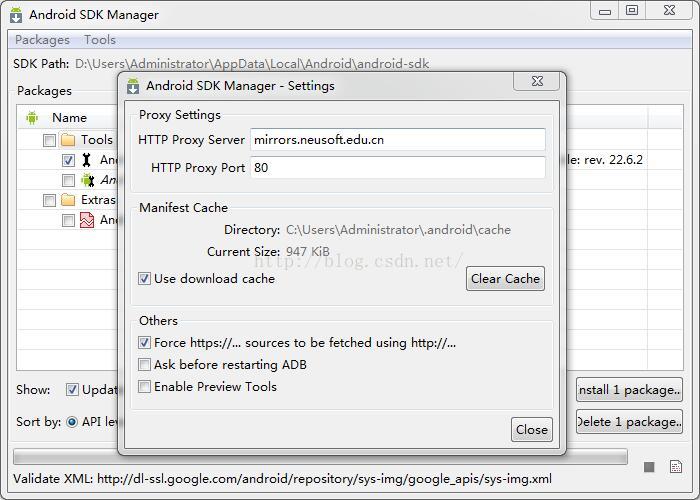Screen dimensions: 700x500
Task: Click the black wrench tool icon
Action: click(x=87, y=160)
